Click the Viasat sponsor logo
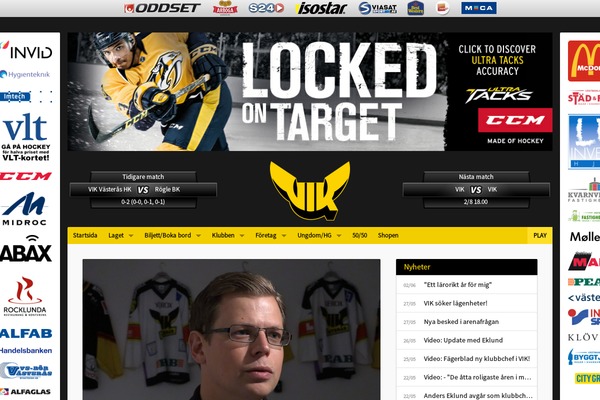The width and height of the screenshot is (600, 400). pos(378,8)
